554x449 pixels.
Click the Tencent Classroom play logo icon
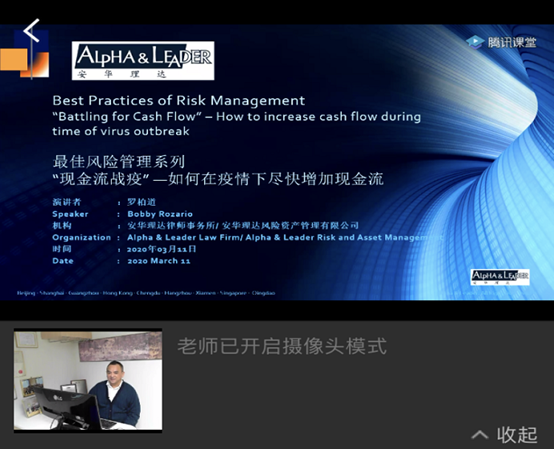tap(475, 42)
